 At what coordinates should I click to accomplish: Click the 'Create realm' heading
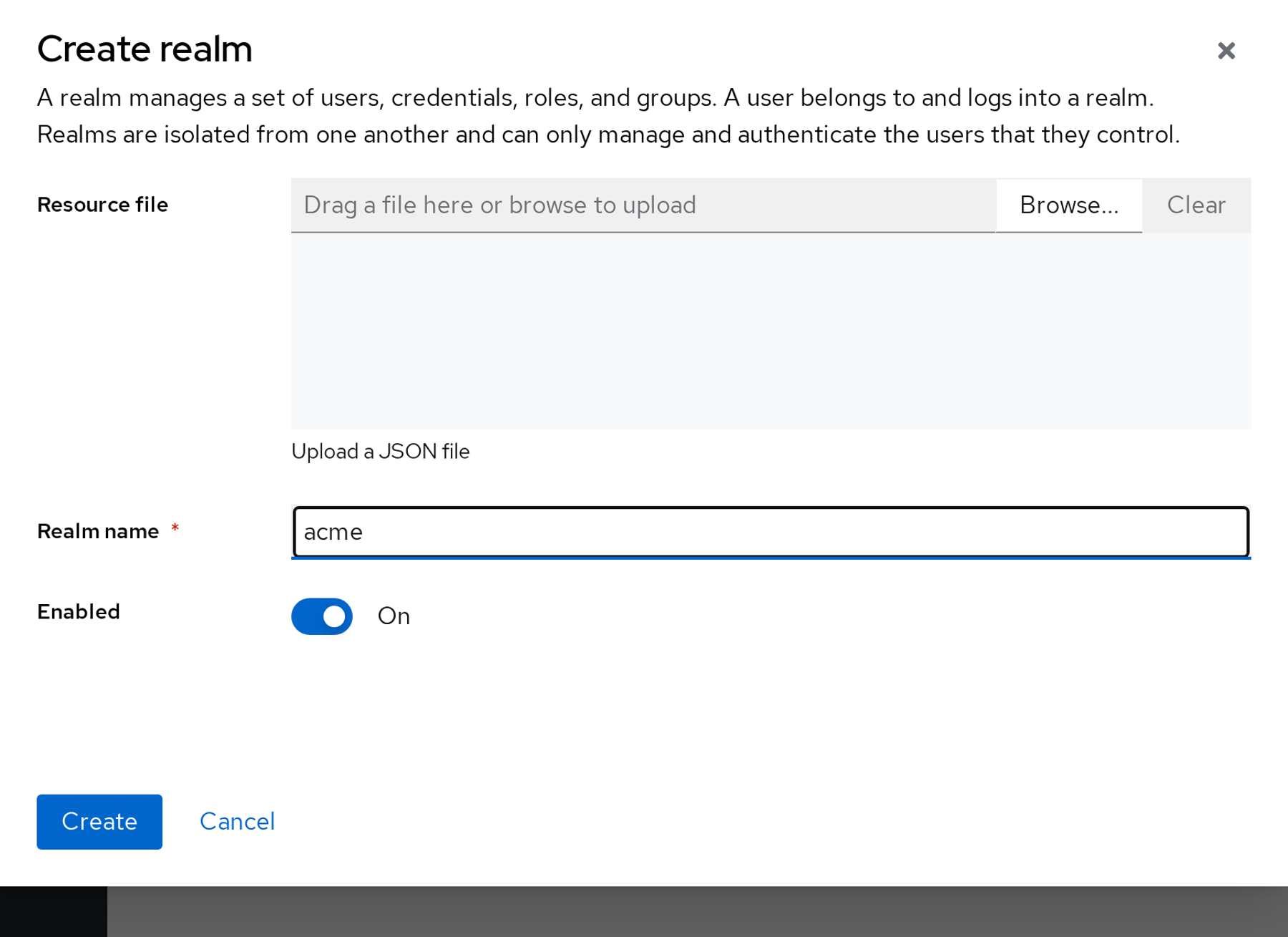[145, 49]
